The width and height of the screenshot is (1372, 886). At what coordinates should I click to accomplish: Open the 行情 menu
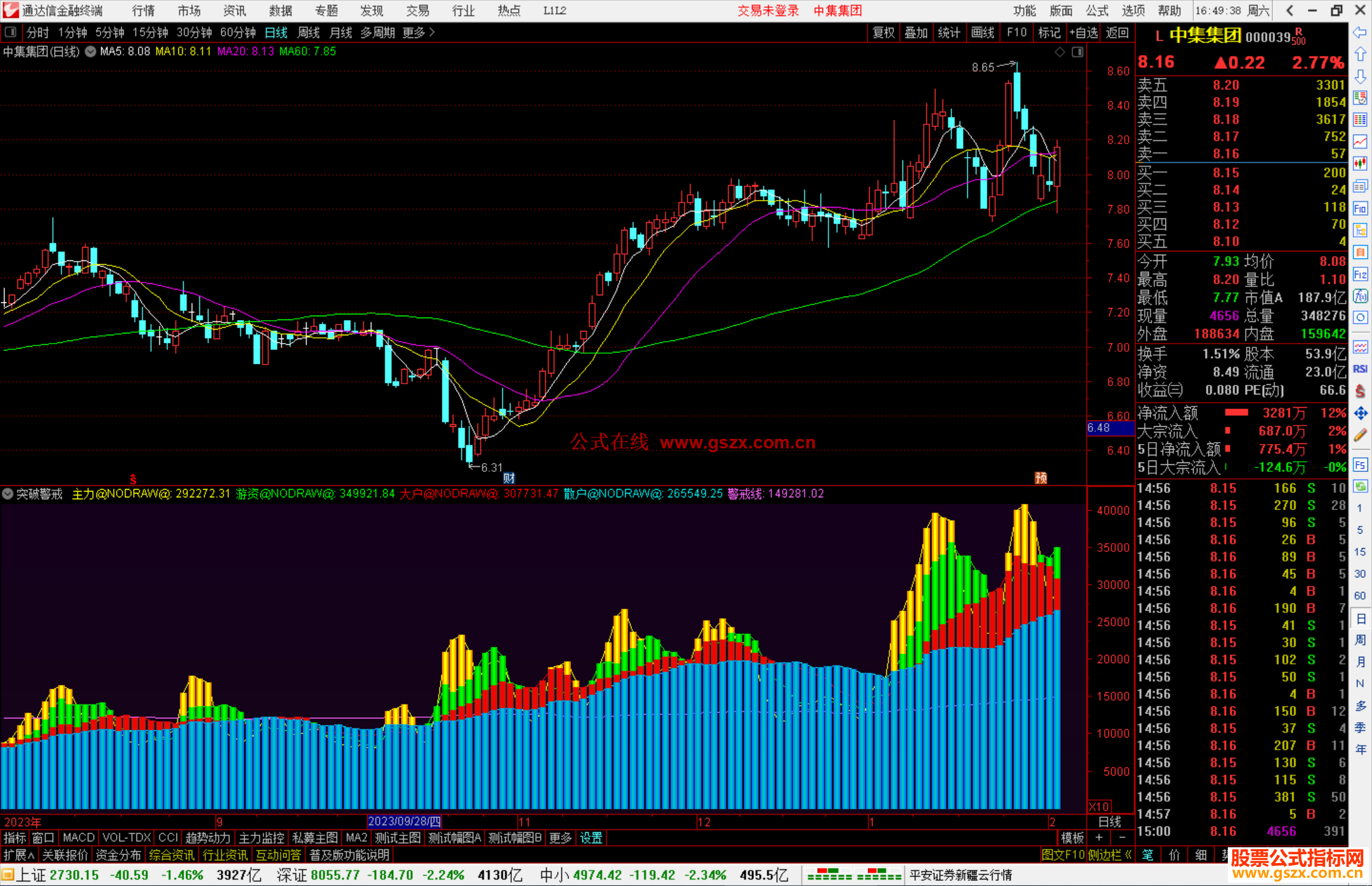(x=144, y=11)
